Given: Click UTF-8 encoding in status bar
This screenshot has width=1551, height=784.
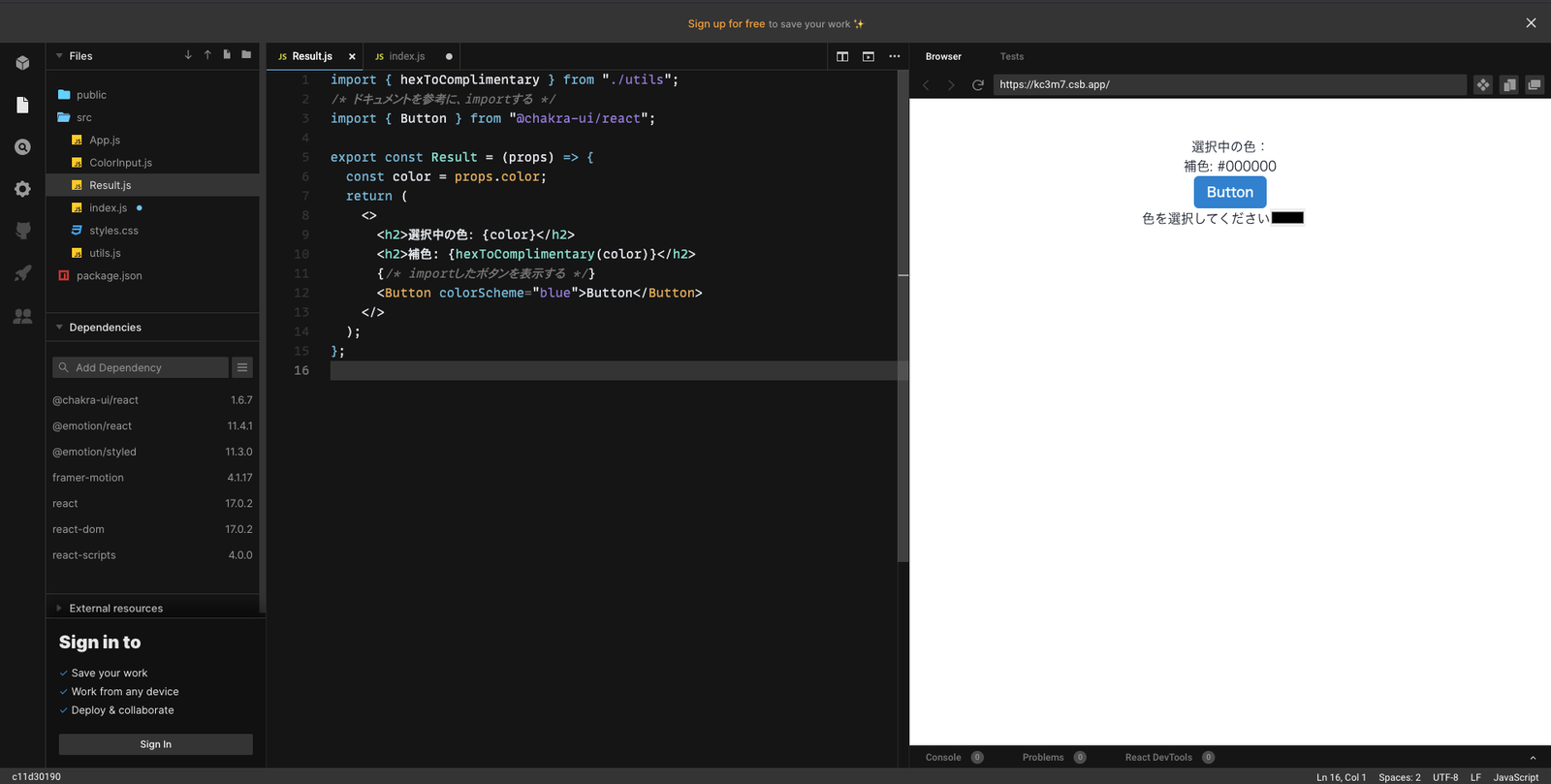Looking at the screenshot, I should pos(1445,777).
